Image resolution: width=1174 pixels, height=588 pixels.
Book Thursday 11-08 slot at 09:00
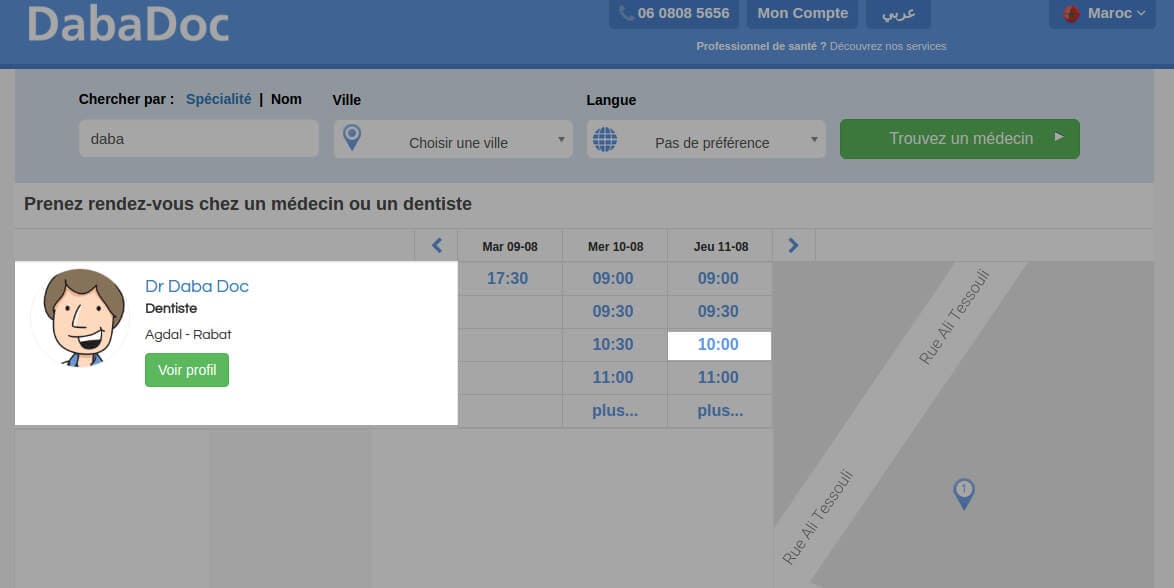tap(718, 279)
